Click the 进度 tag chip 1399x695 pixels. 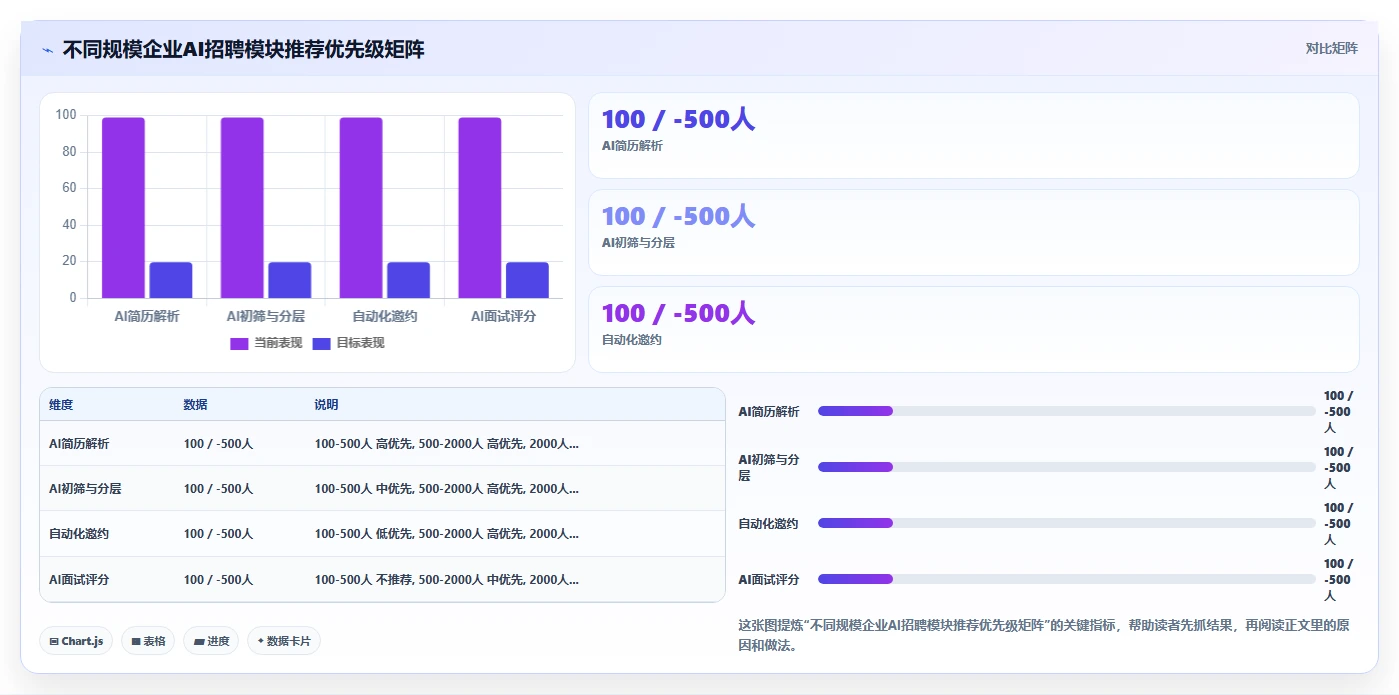coord(211,641)
